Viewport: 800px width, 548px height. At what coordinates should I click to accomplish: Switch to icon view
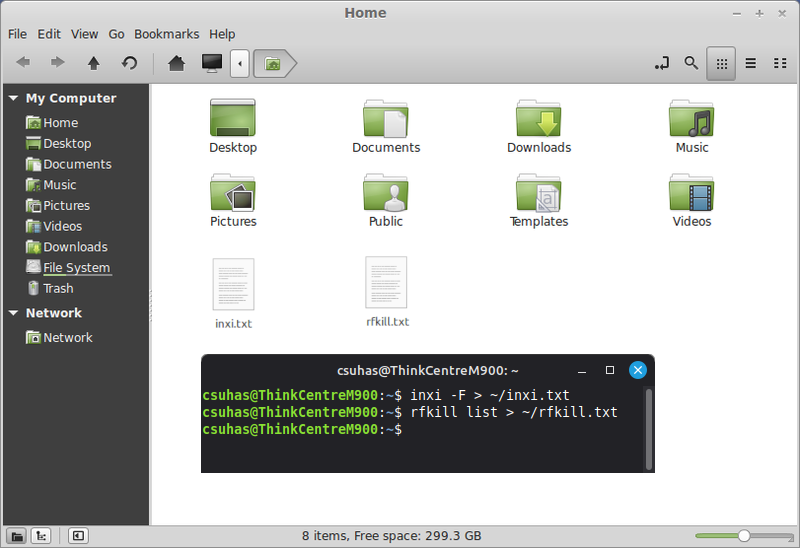point(720,63)
